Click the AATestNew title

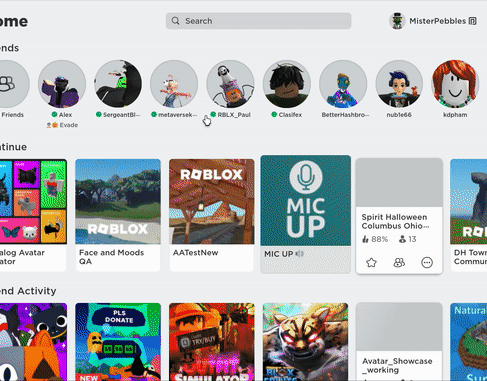point(195,253)
